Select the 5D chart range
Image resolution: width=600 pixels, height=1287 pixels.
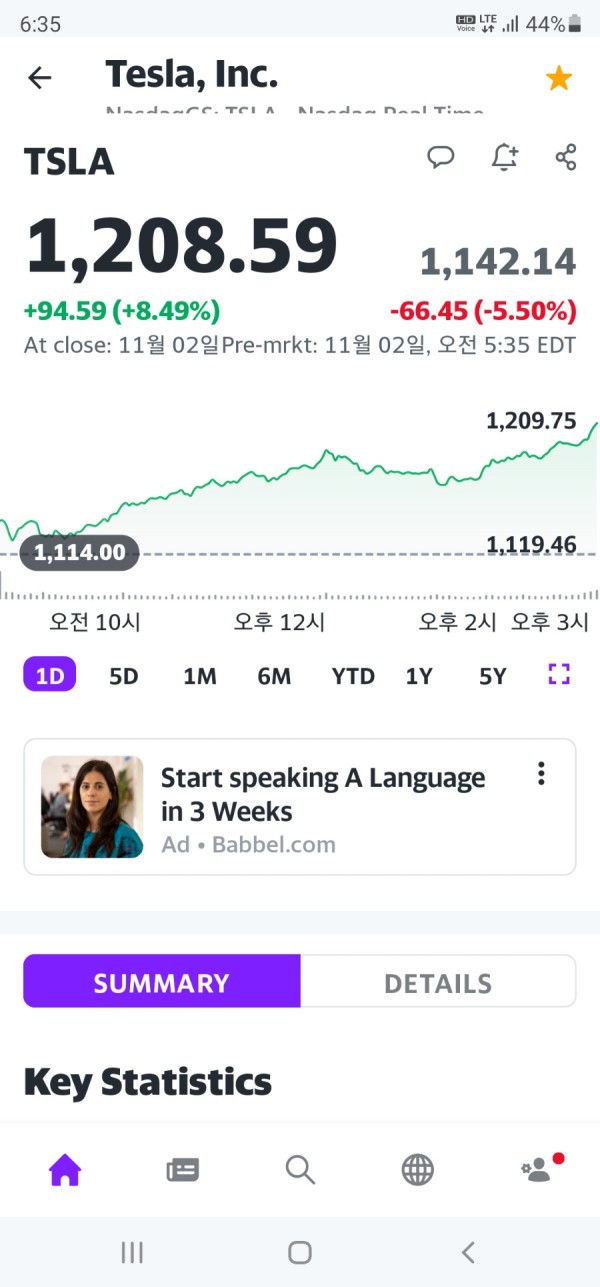123,676
